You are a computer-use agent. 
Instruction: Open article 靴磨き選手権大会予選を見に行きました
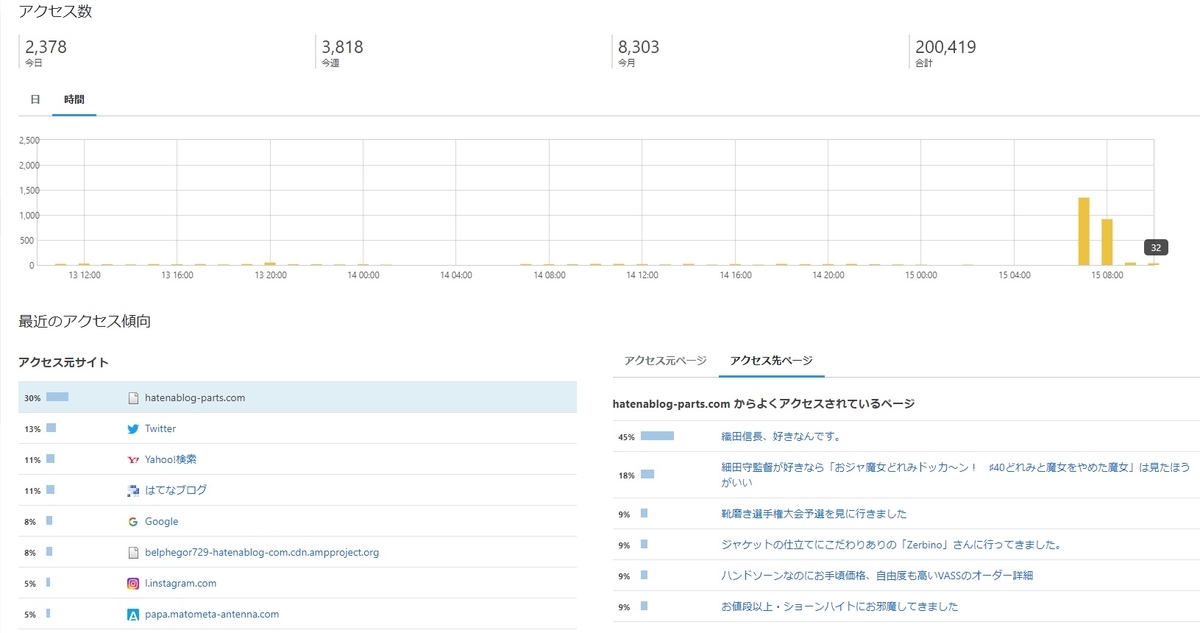(x=814, y=514)
